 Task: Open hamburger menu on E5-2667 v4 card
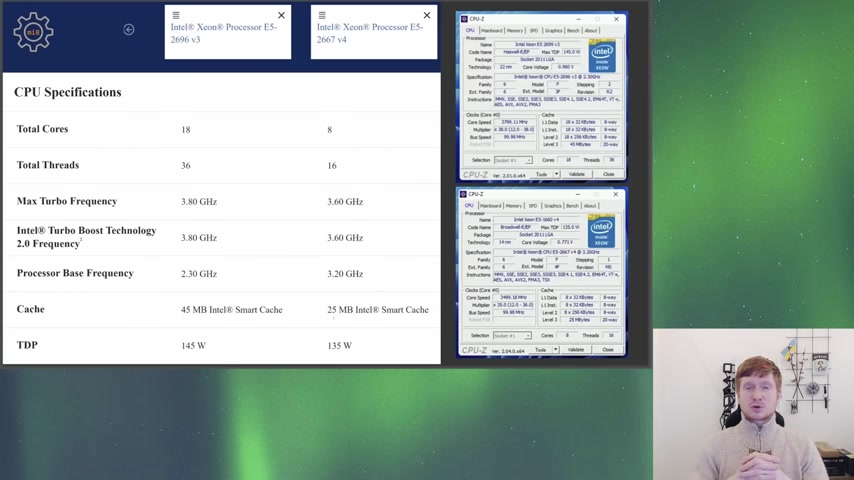pos(322,16)
